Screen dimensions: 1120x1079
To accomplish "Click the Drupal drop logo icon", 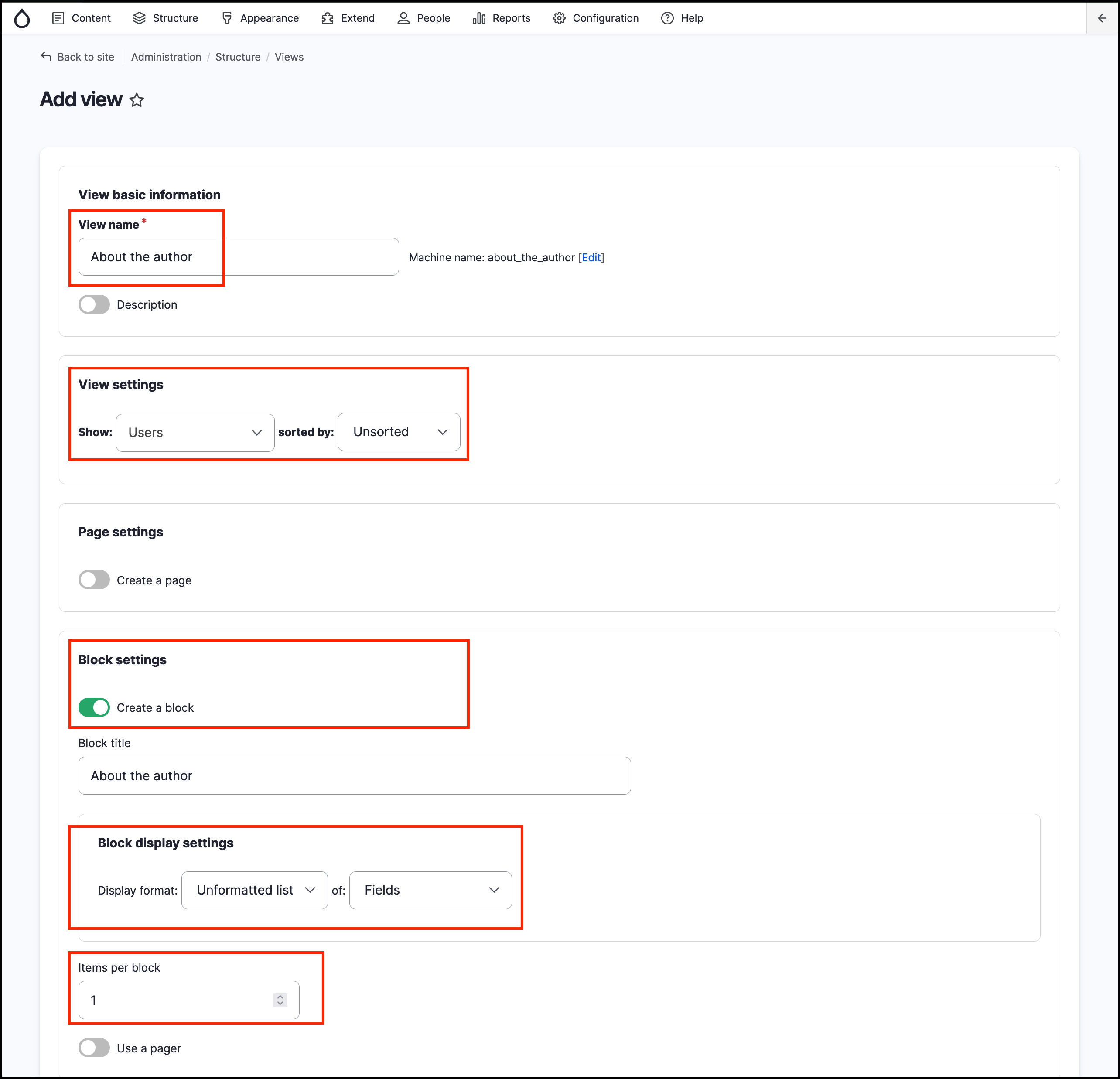I will [x=22, y=18].
